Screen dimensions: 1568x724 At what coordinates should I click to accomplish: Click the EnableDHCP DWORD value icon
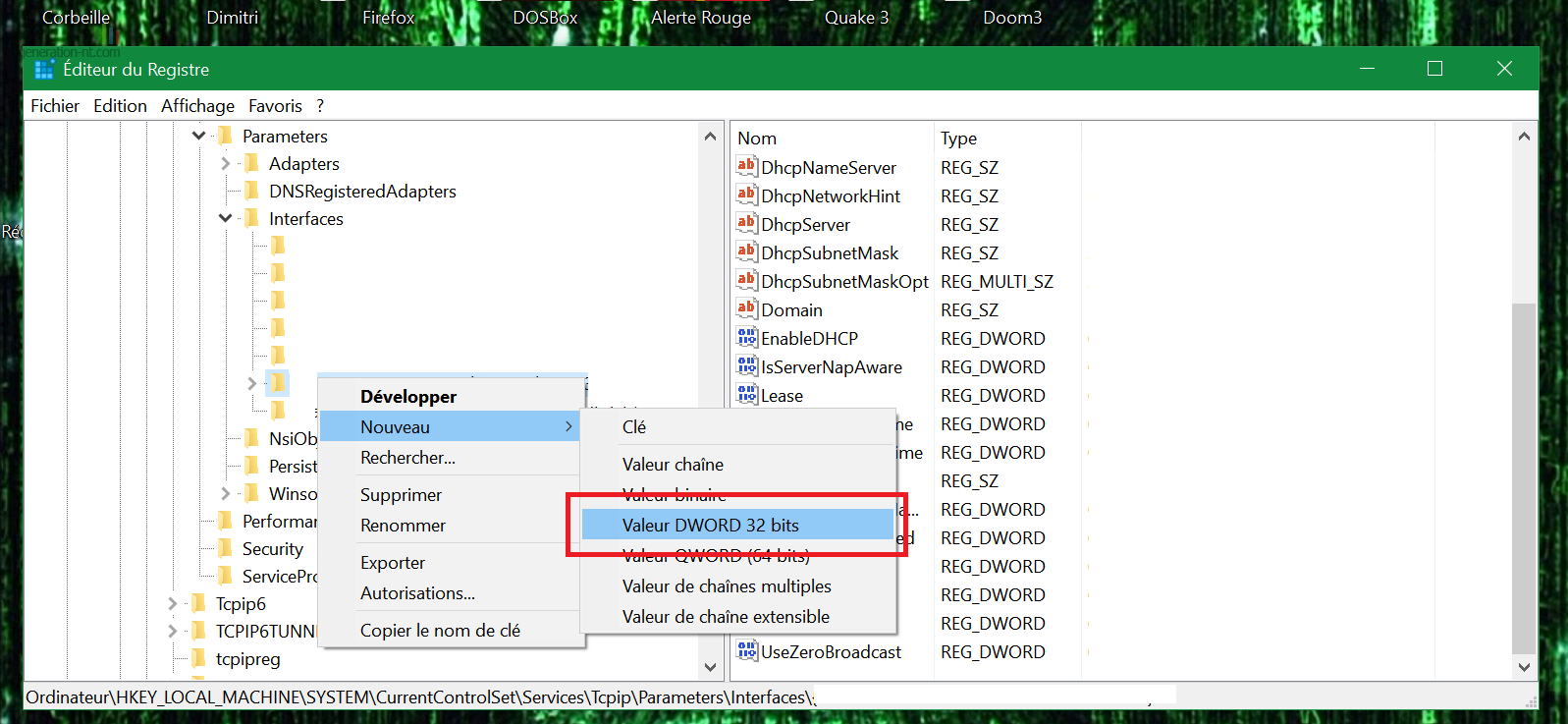tap(746, 338)
